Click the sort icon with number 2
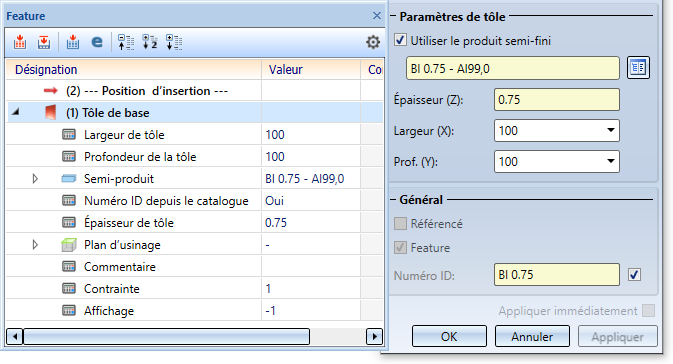 click(150, 42)
